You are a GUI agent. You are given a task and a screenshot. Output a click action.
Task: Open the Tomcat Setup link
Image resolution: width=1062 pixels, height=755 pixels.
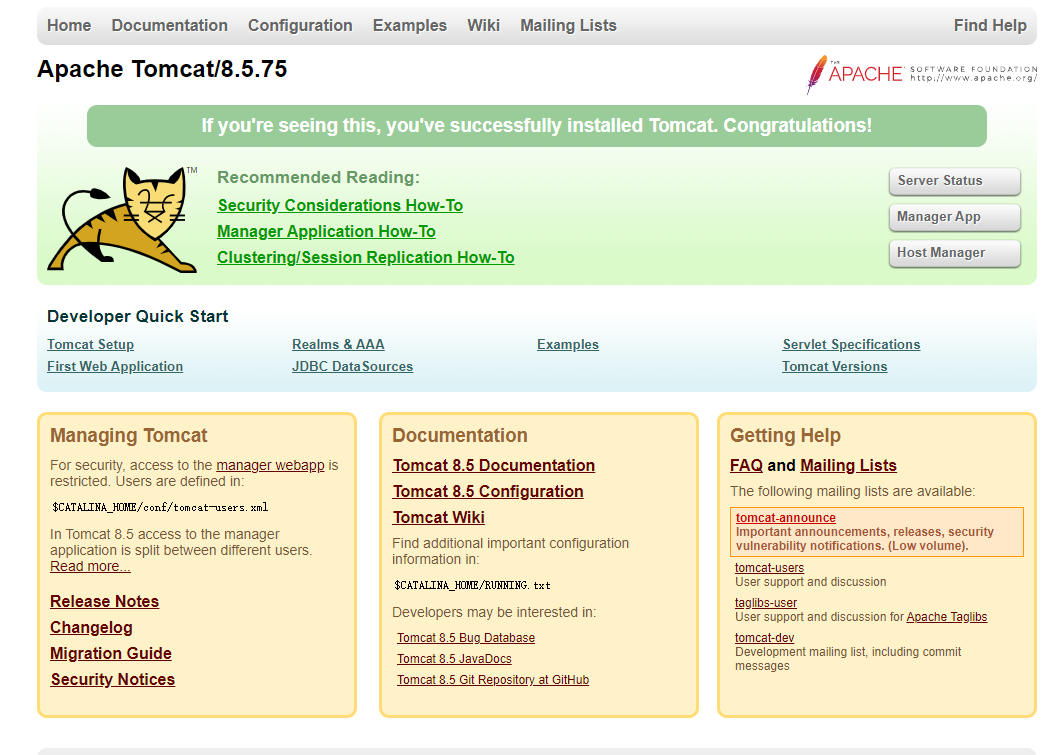(x=91, y=344)
